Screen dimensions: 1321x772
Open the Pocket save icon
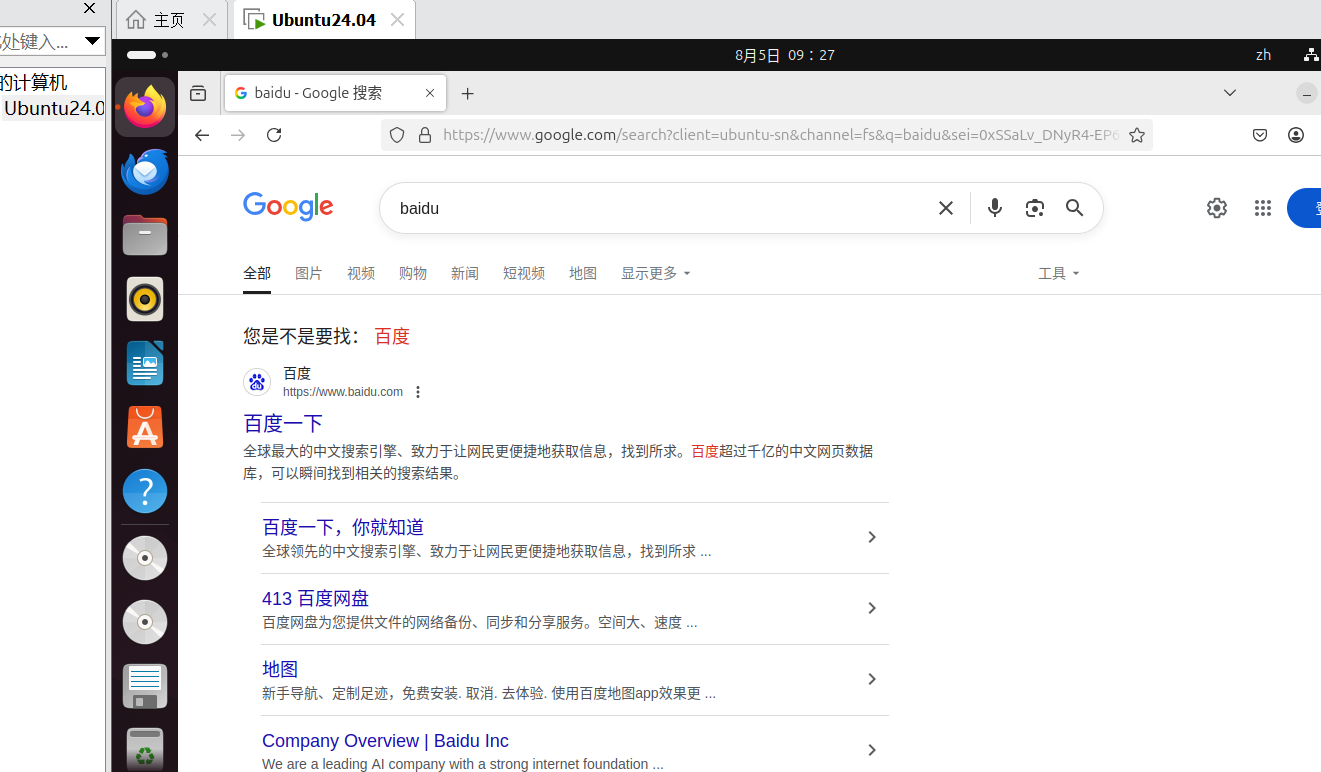1260,135
